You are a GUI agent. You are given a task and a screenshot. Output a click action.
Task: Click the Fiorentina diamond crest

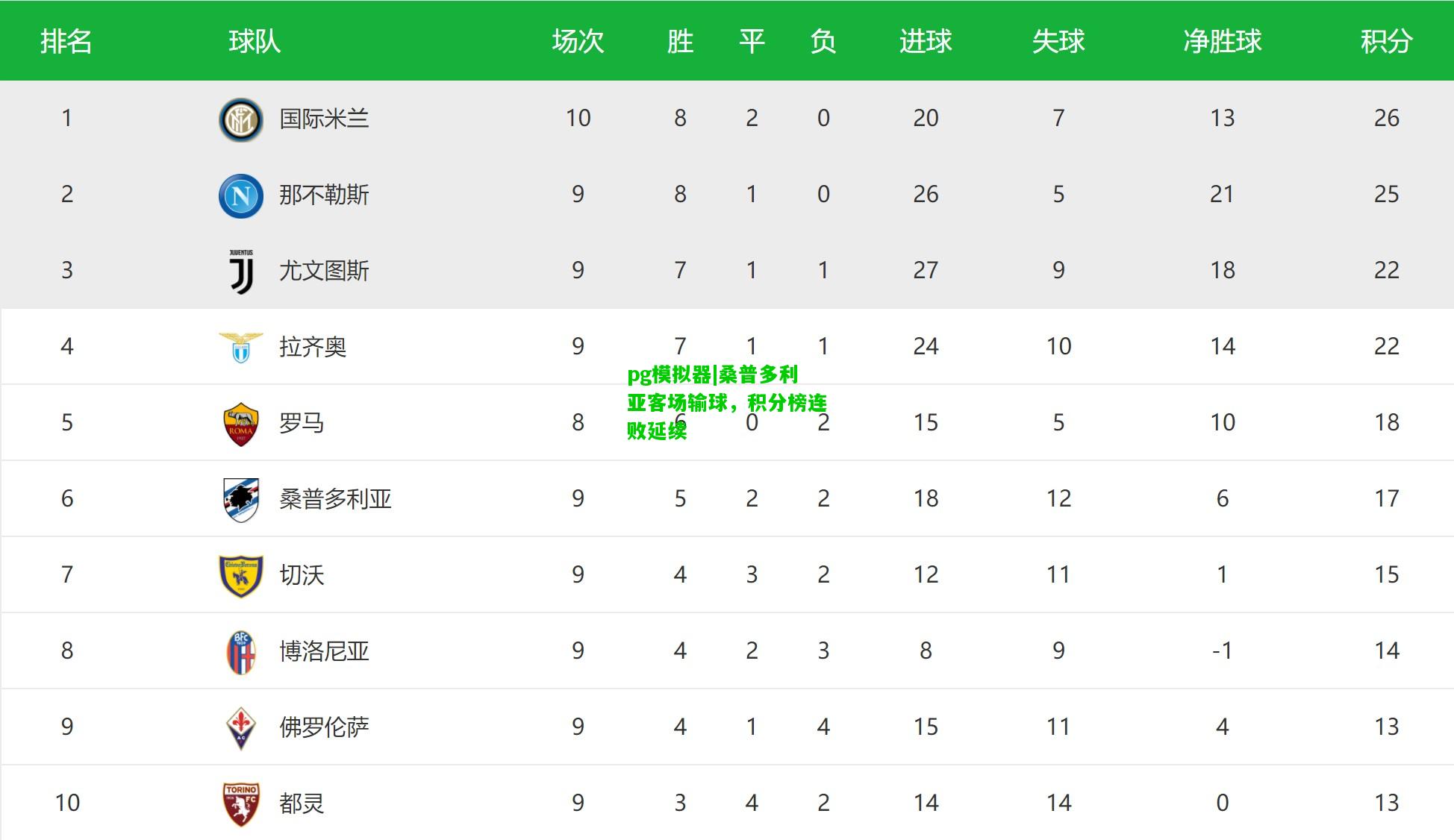(240, 728)
